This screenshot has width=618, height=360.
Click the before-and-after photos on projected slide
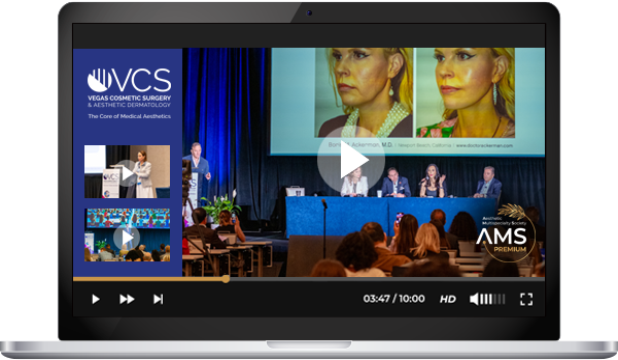tap(415, 93)
